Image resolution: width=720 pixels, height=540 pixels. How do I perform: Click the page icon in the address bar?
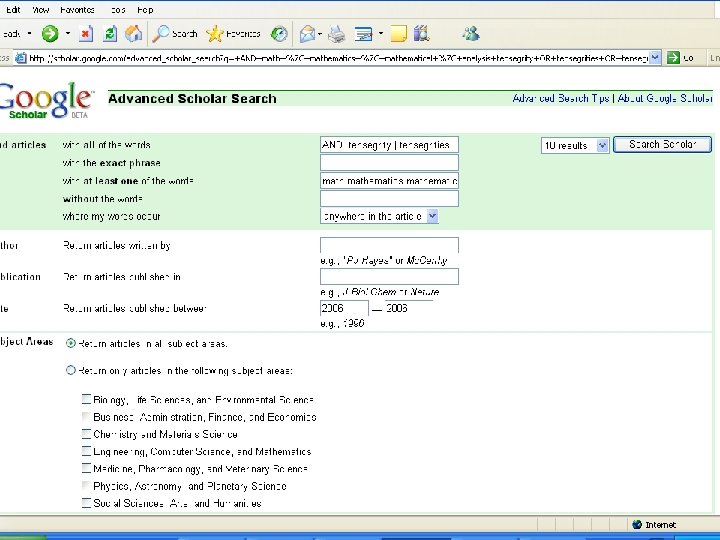21,58
